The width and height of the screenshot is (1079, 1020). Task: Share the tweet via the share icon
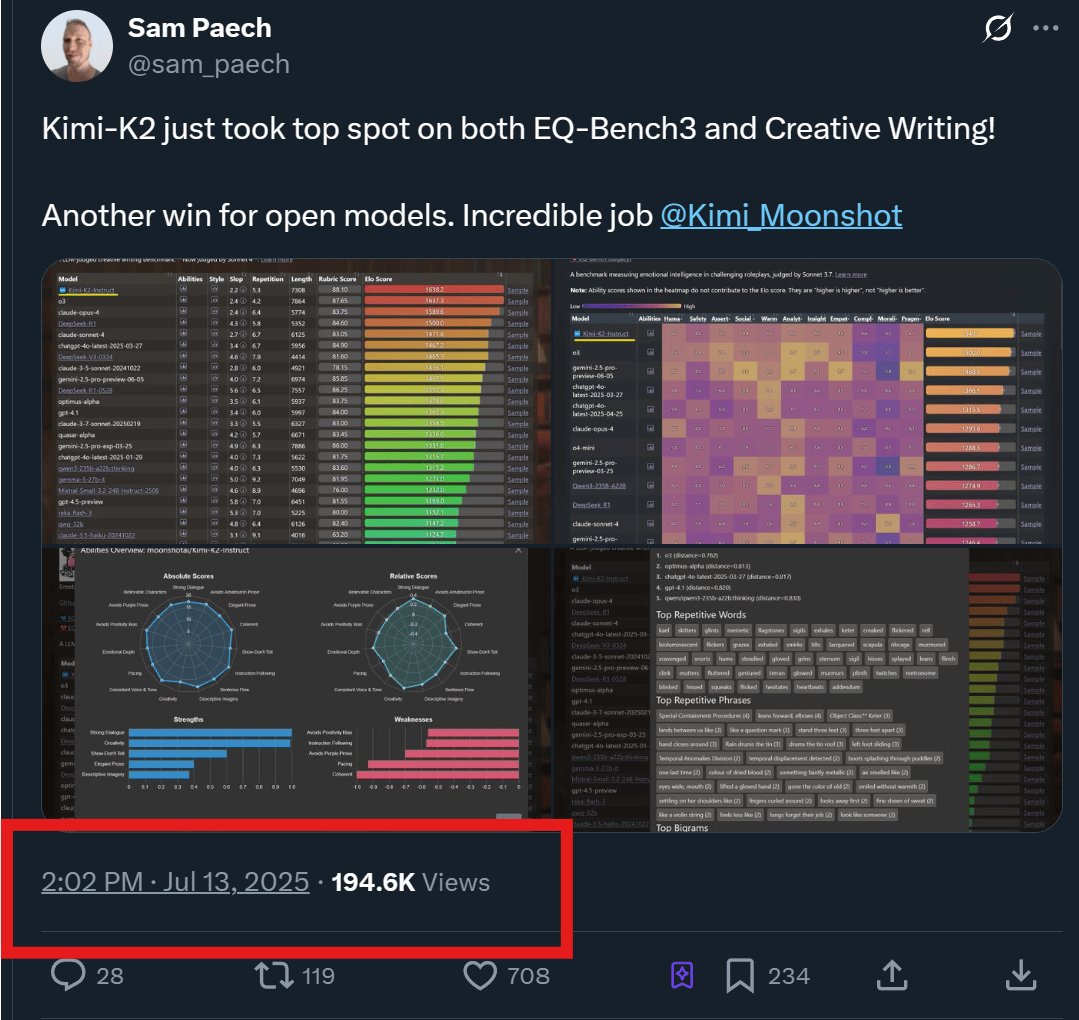point(890,975)
